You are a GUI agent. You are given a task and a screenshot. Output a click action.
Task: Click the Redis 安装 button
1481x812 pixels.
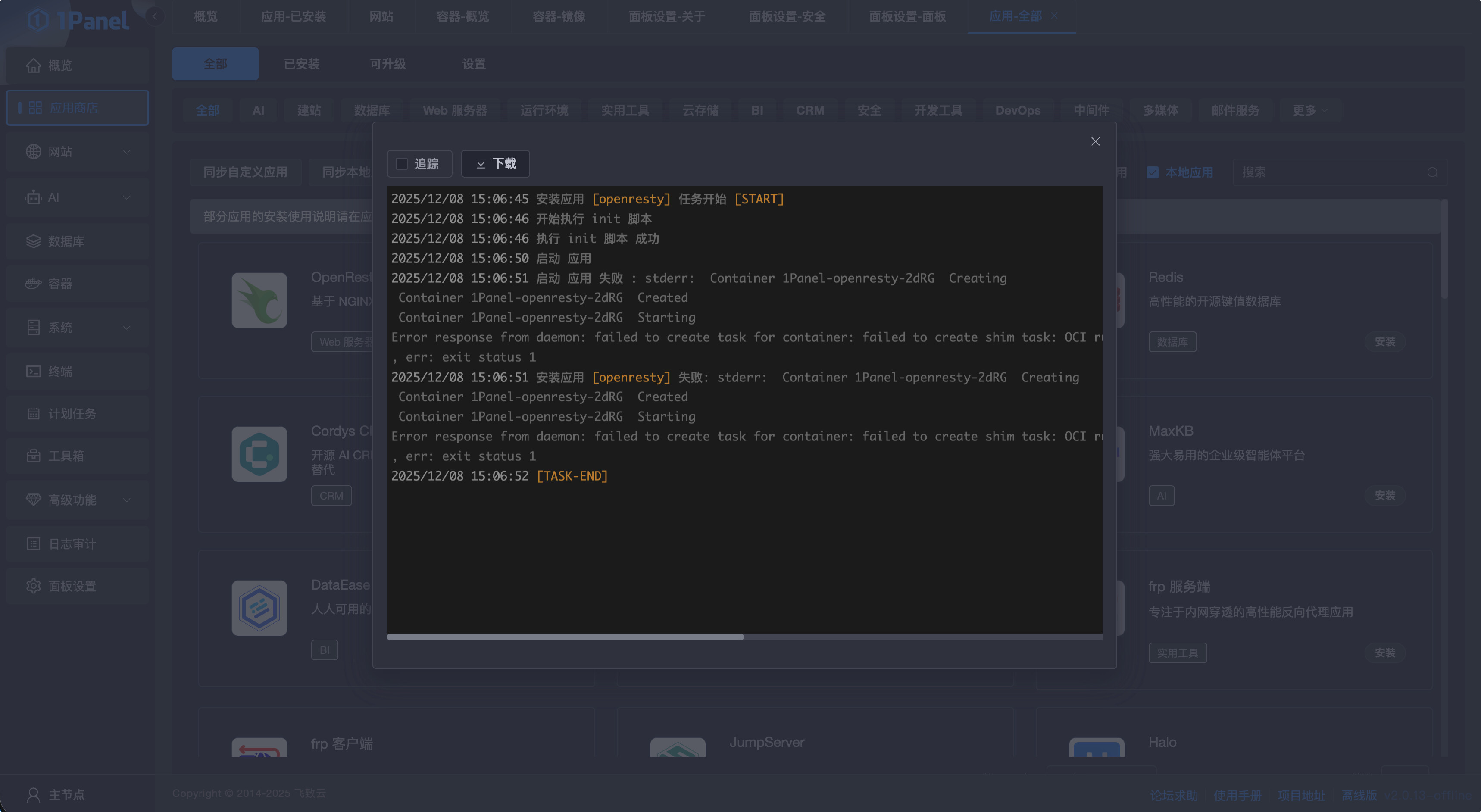click(x=1384, y=342)
